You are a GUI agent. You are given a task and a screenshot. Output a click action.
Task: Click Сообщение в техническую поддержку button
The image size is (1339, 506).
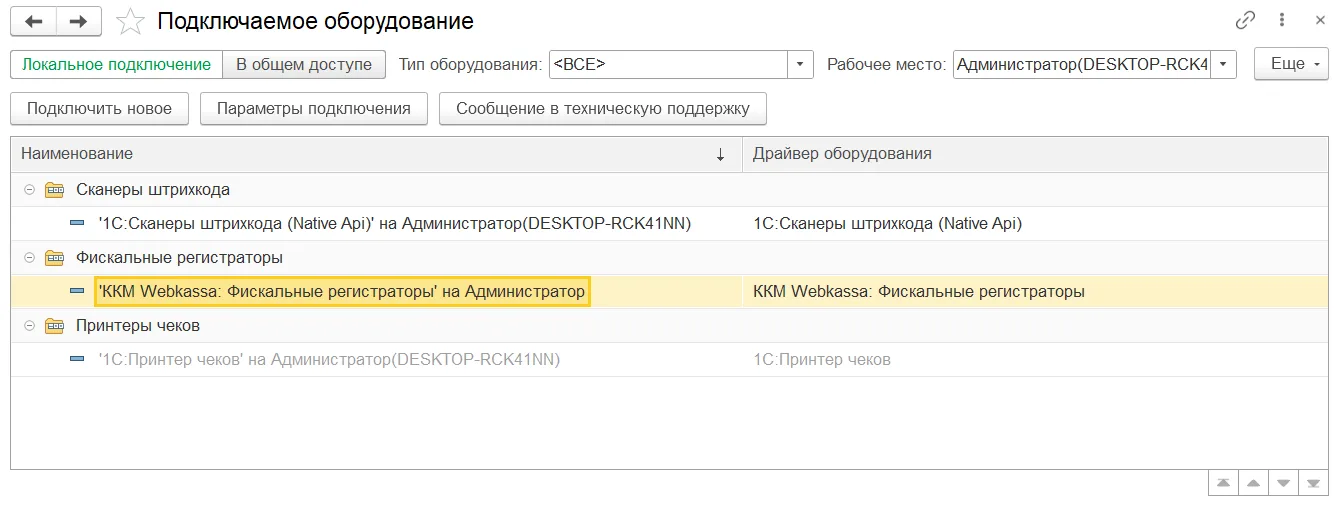(603, 109)
